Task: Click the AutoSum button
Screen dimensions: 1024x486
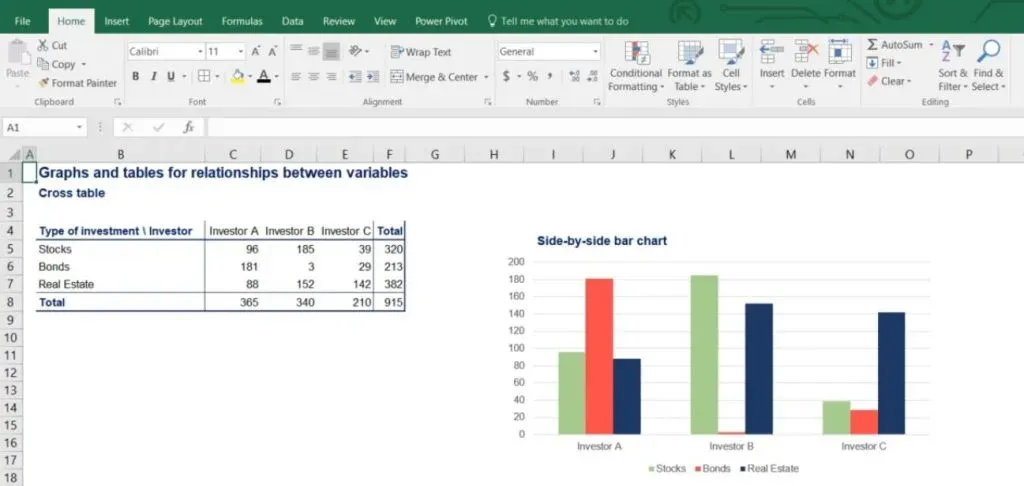Action: click(894, 45)
